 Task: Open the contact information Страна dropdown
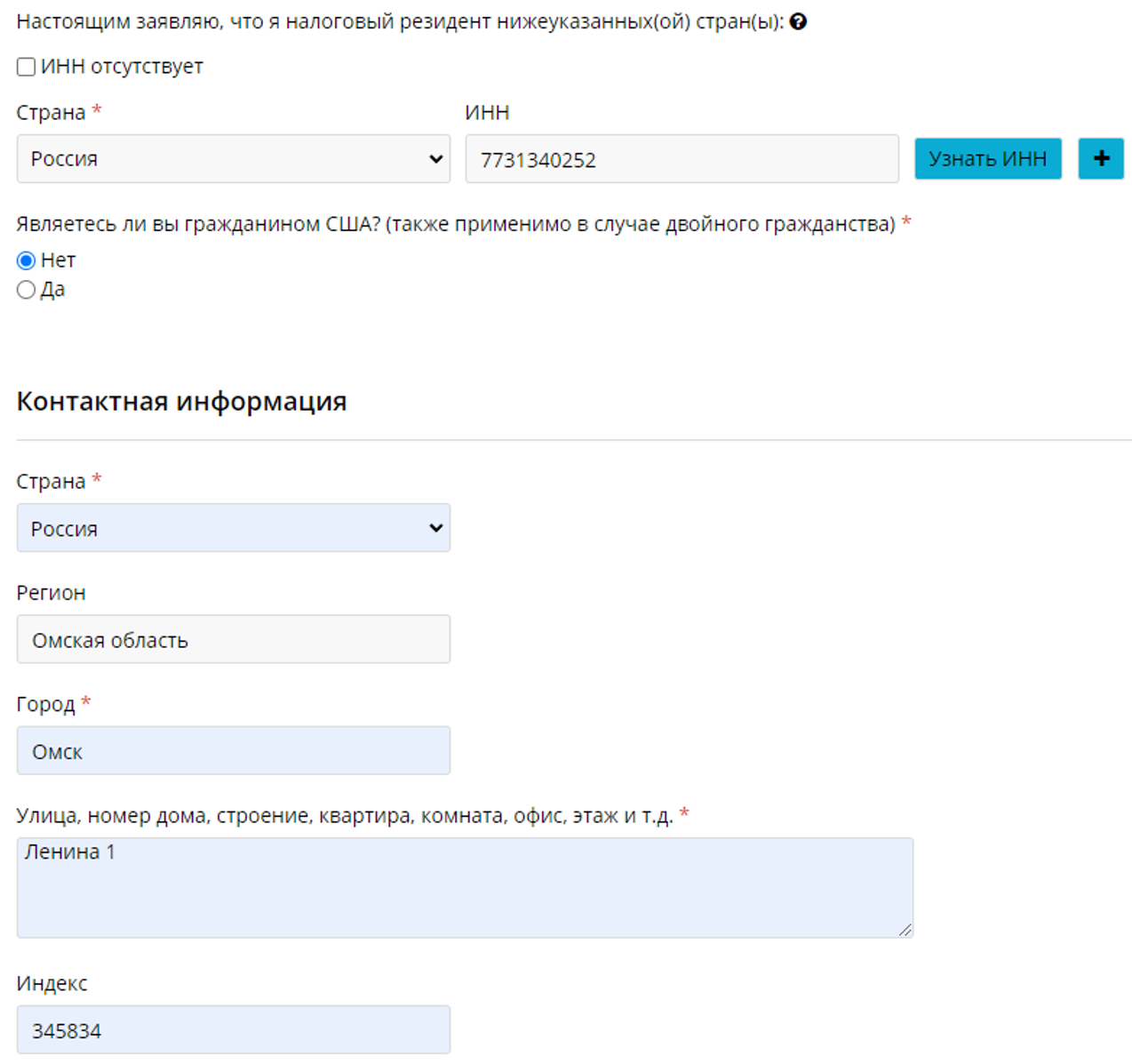(x=234, y=528)
